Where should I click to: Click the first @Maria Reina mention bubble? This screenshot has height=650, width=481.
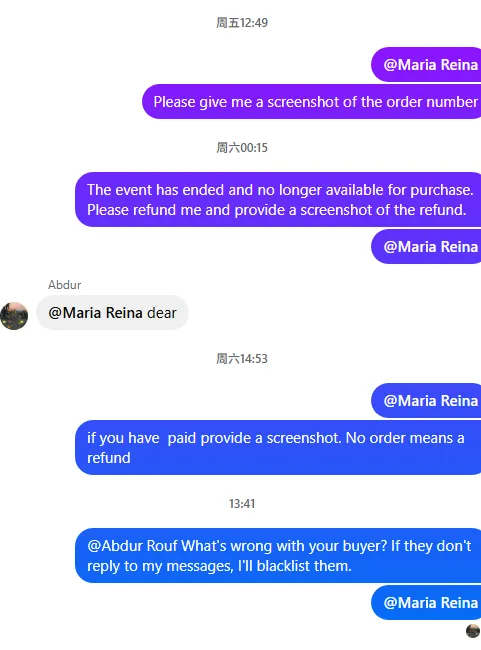(x=426, y=65)
